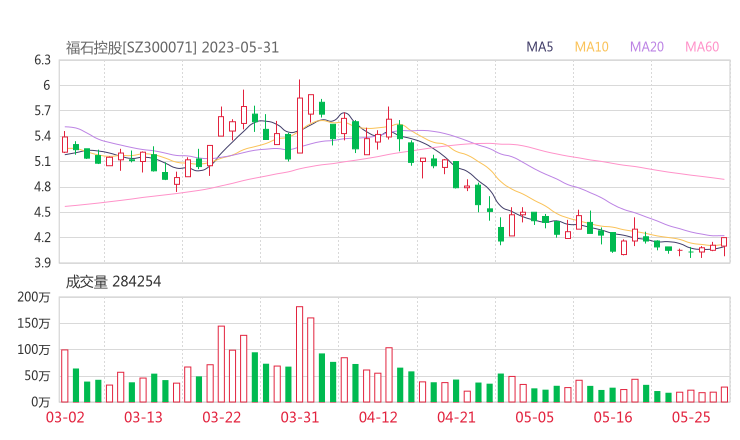Click the 5.1 price axis label
Screen dimensions: 740x440
[42, 162]
